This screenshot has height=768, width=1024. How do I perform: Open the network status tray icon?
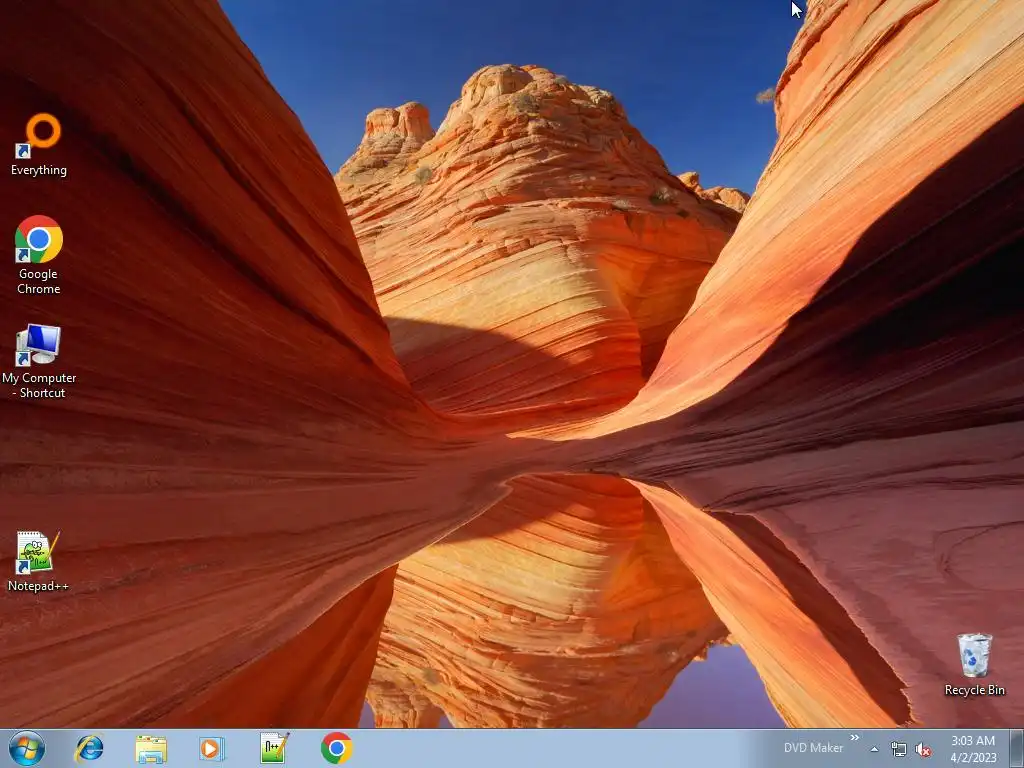899,750
